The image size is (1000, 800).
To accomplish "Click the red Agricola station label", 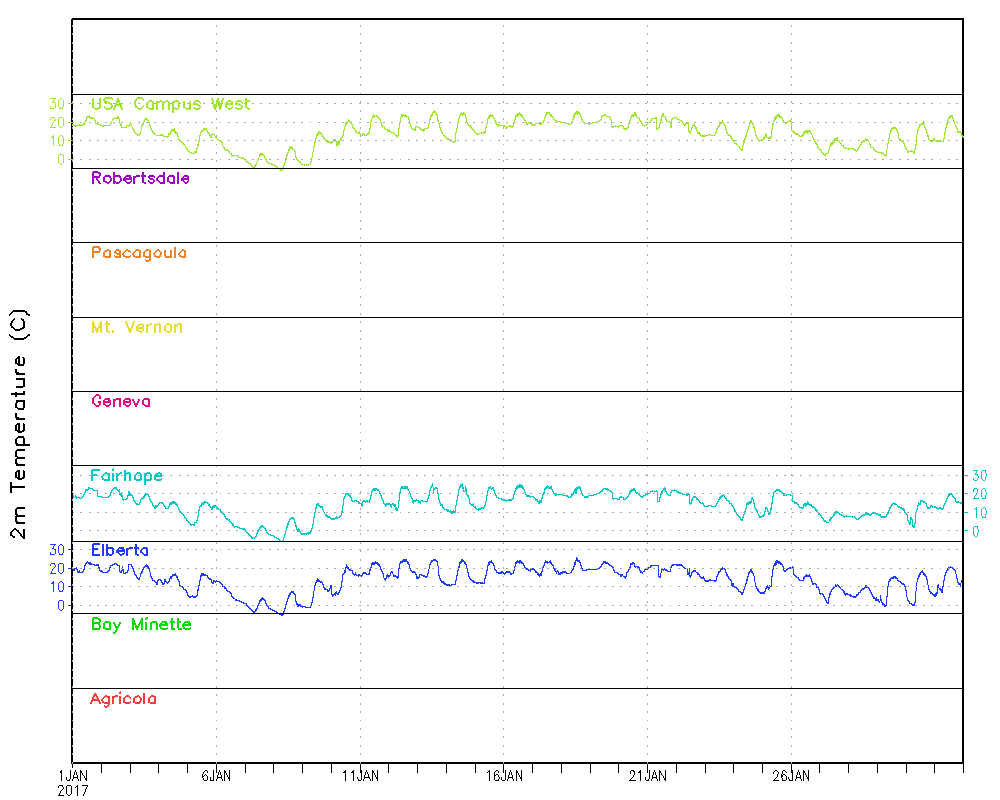I will 123,699.
